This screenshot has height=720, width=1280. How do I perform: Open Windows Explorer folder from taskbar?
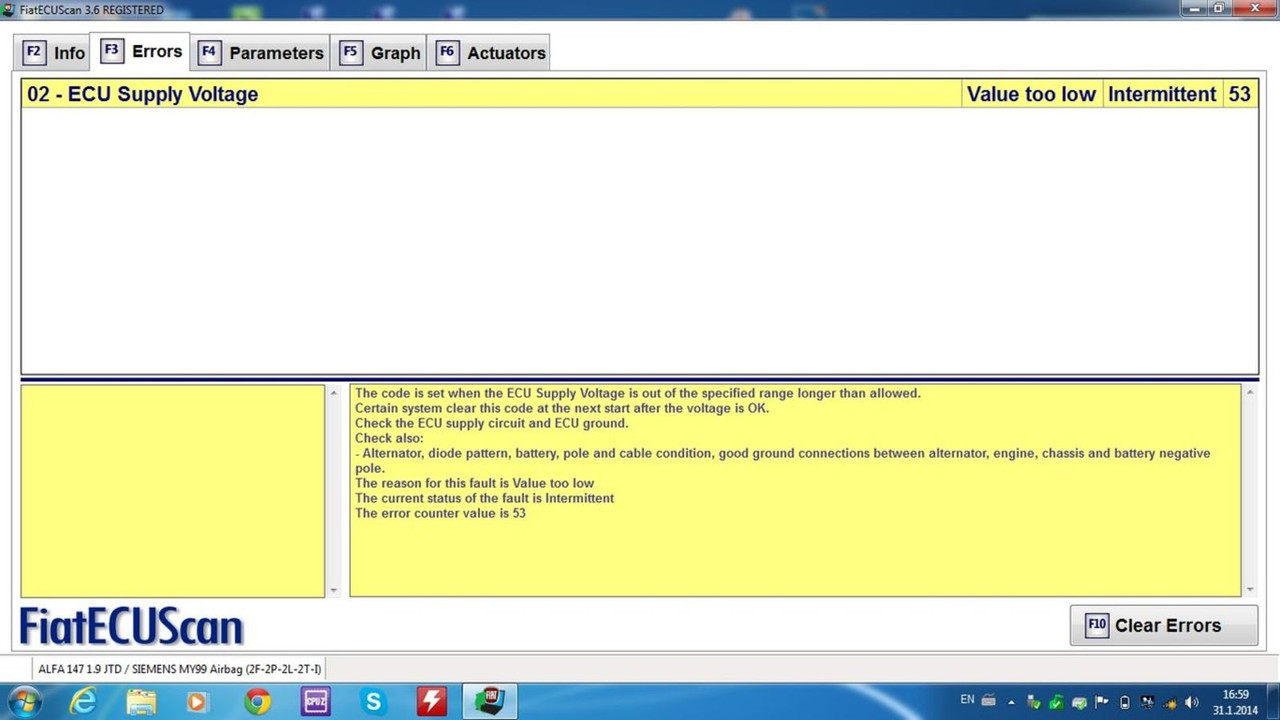pos(141,702)
